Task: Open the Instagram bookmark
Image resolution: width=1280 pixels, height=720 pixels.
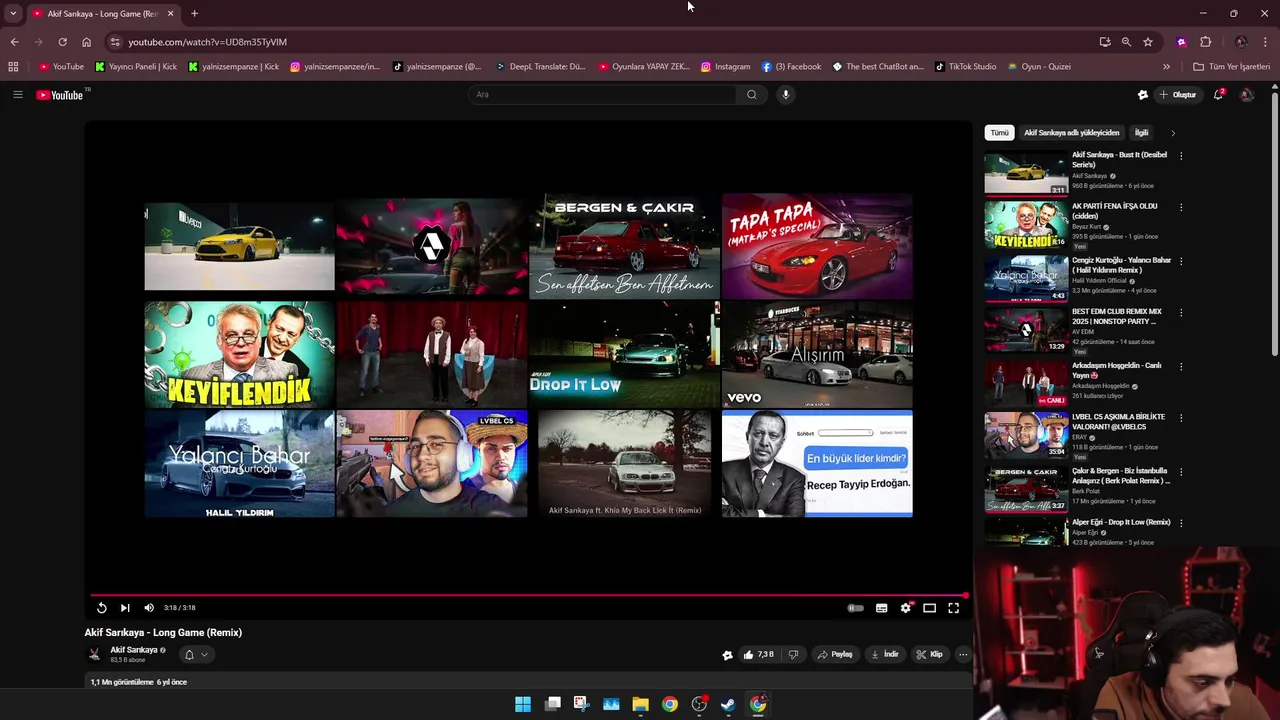Action: point(725,67)
